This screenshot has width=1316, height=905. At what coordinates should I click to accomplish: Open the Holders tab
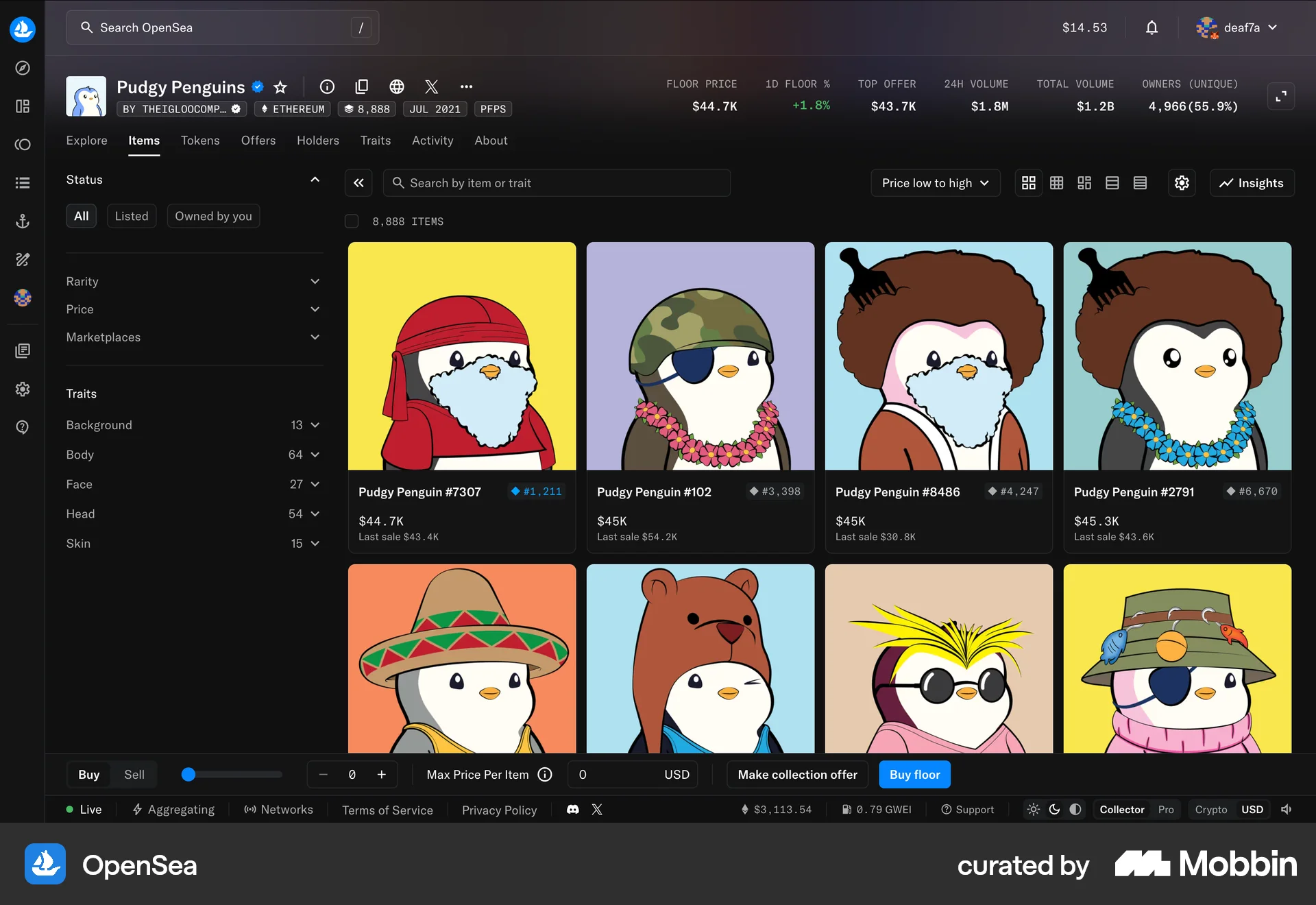tap(317, 141)
